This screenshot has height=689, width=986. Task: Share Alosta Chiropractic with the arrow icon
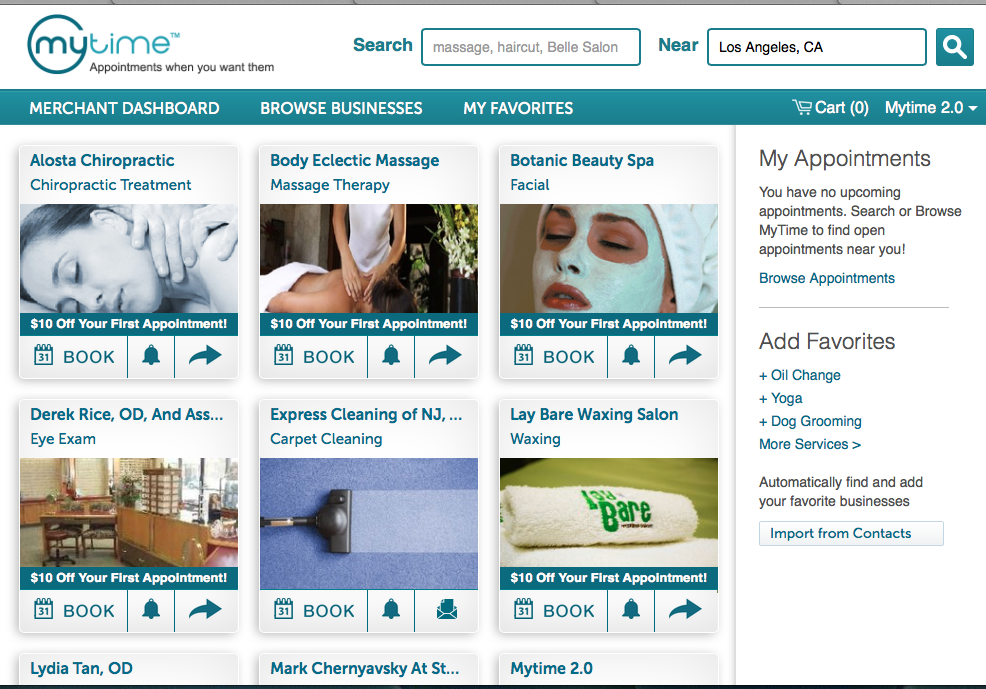pyautogui.click(x=206, y=356)
